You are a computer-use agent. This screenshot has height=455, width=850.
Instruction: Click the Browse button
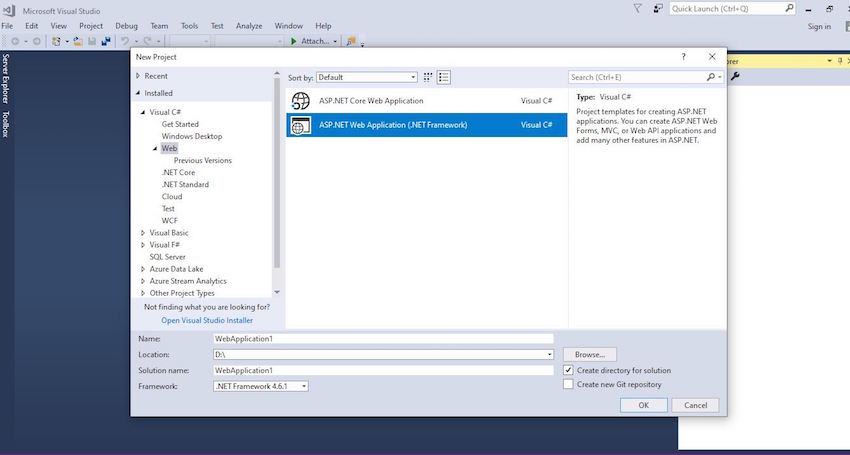click(x=589, y=354)
